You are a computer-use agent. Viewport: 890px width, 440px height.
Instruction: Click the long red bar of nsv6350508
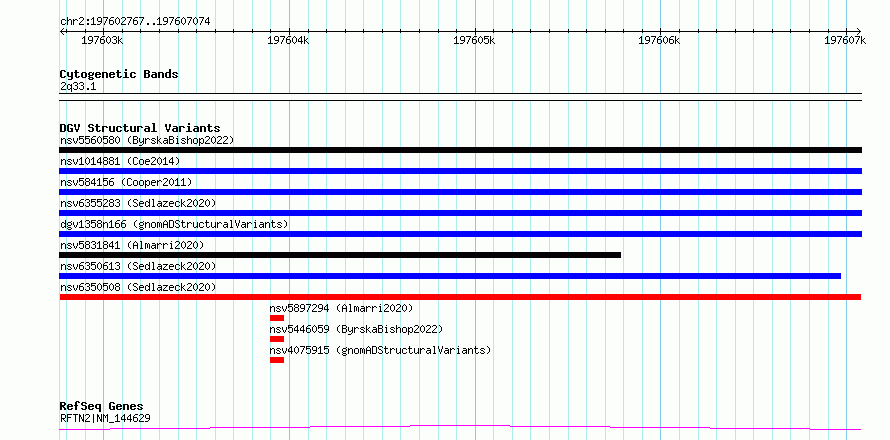click(x=460, y=297)
